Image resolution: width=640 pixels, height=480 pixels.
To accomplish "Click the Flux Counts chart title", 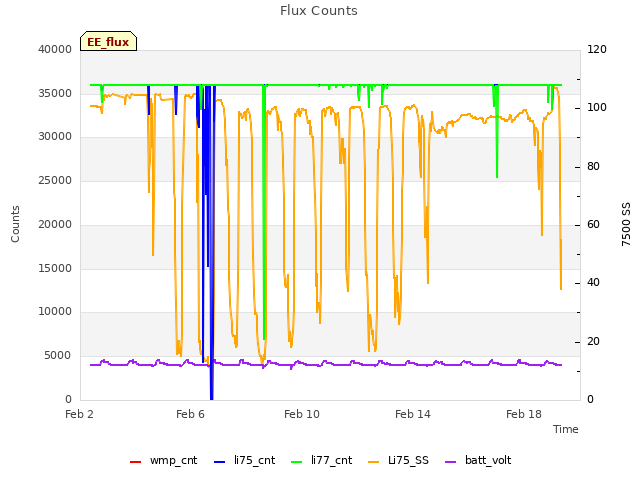I will (319, 11).
